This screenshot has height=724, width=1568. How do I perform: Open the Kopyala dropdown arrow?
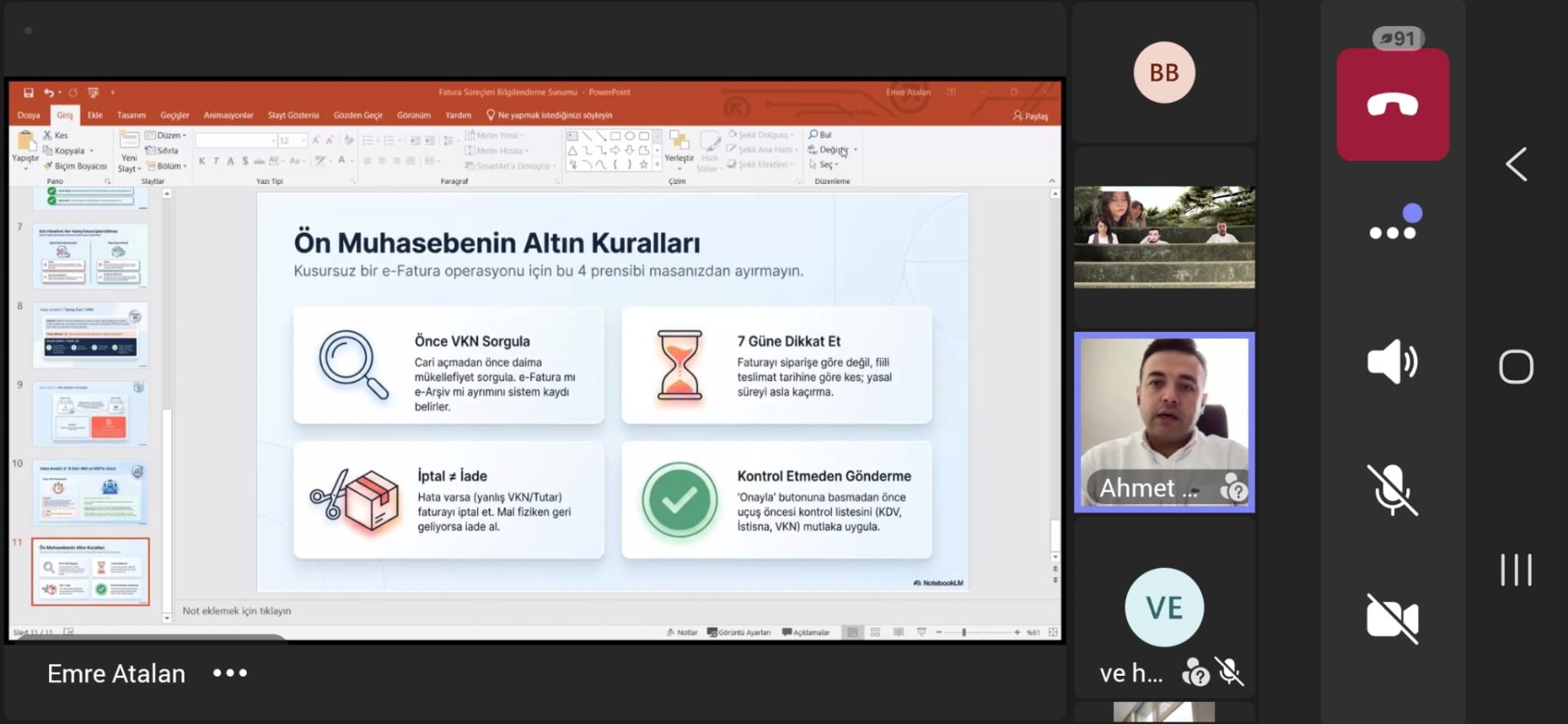coord(91,150)
